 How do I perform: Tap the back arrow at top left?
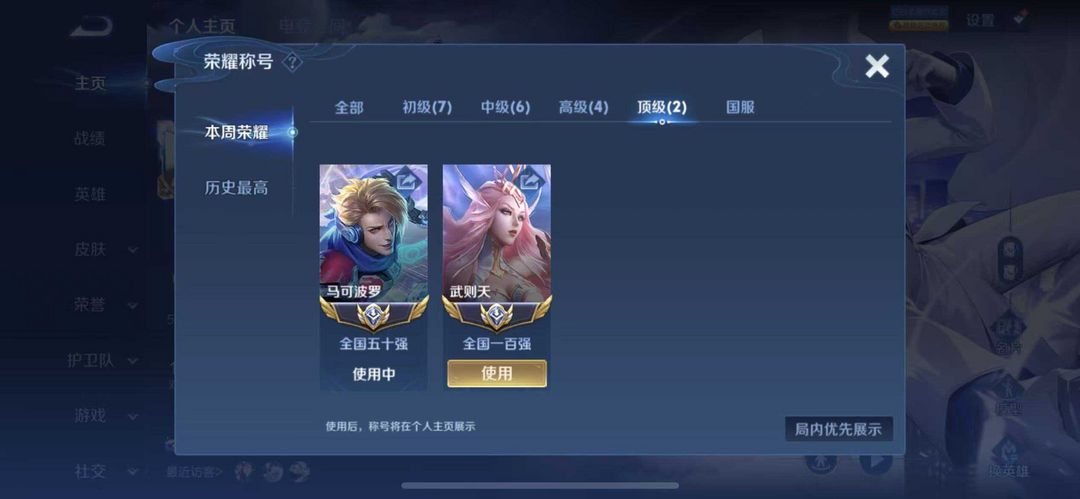pos(91,27)
